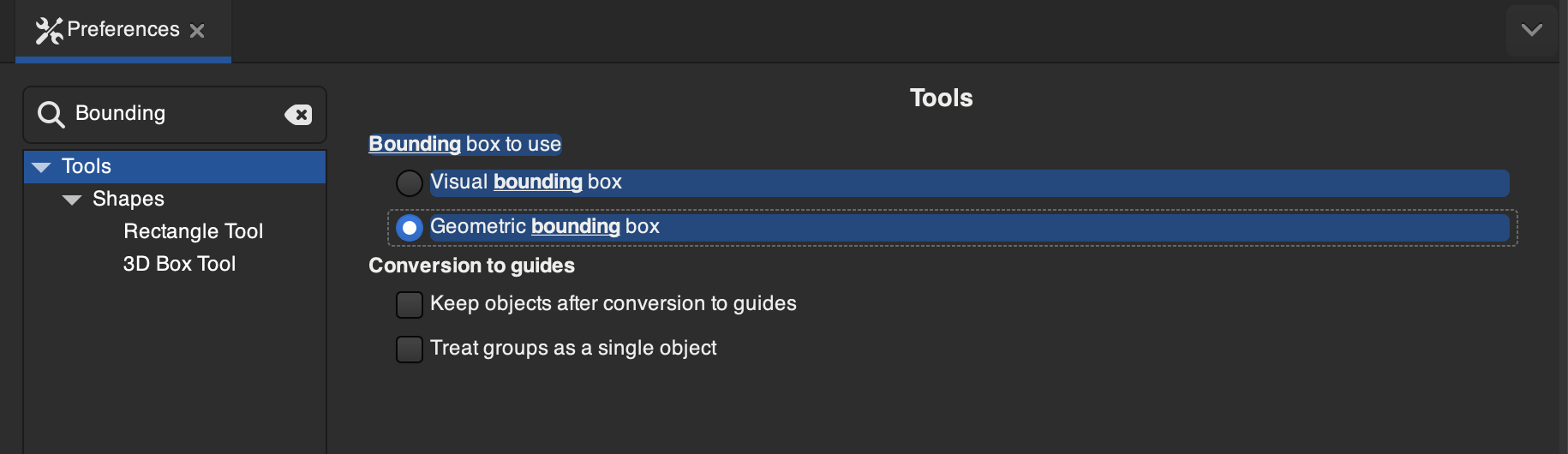
Task: Click the Preferences wrench icon
Action: click(49, 31)
